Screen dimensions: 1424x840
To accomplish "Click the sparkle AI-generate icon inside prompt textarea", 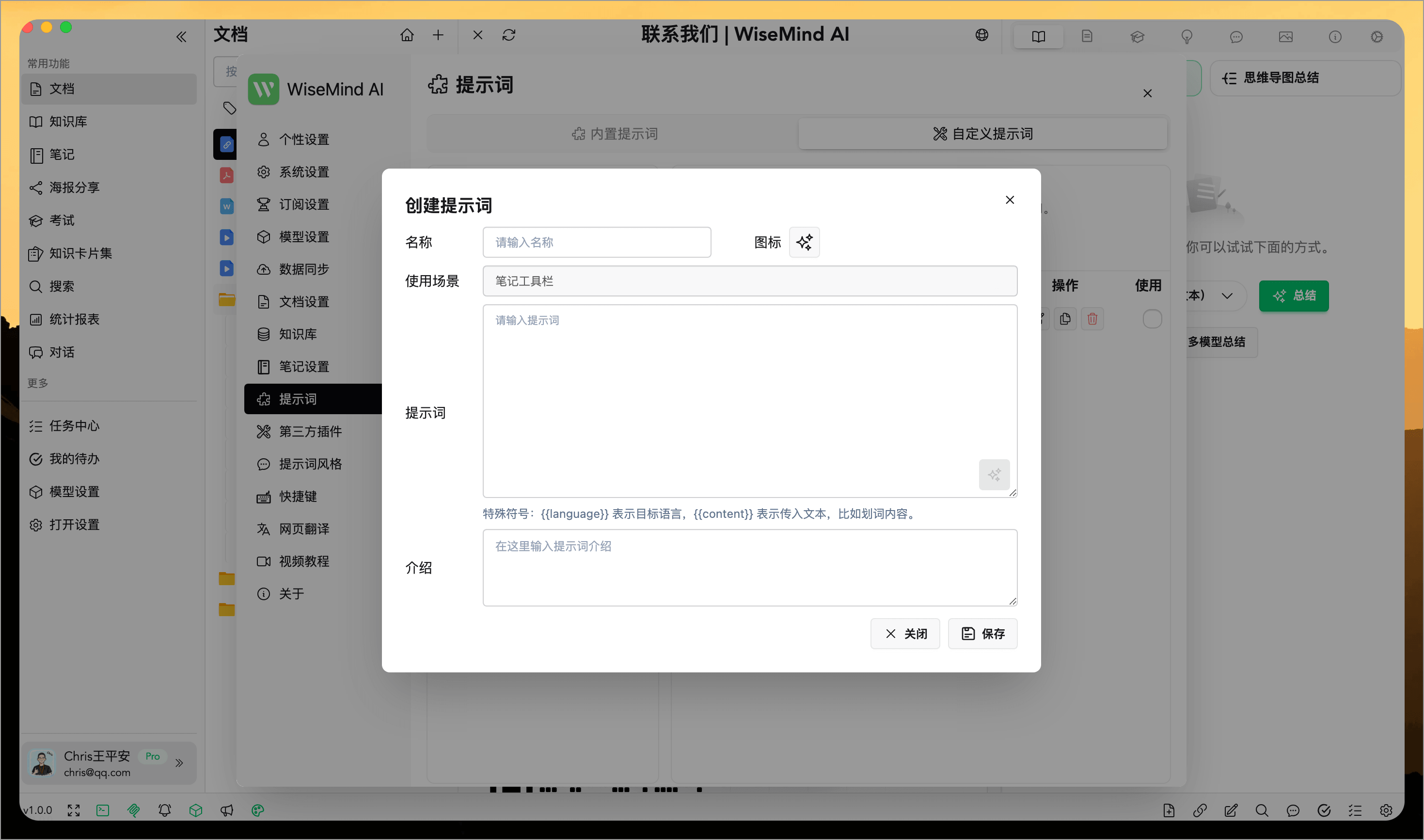I will (994, 475).
